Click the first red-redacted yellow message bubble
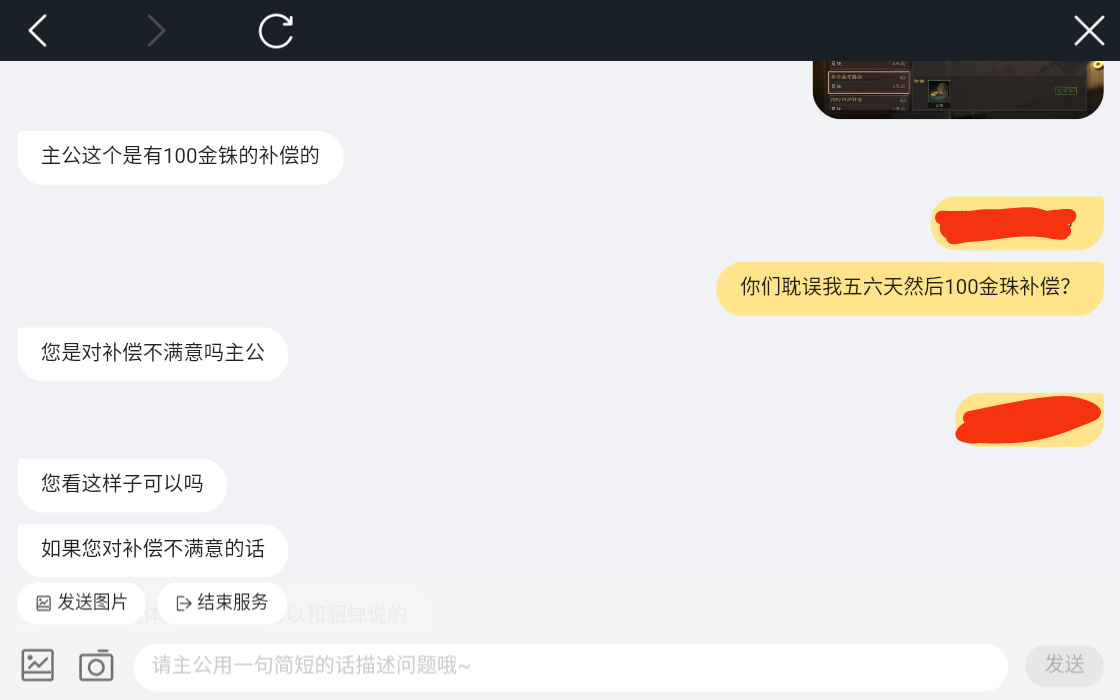 pyautogui.click(x=1016, y=224)
